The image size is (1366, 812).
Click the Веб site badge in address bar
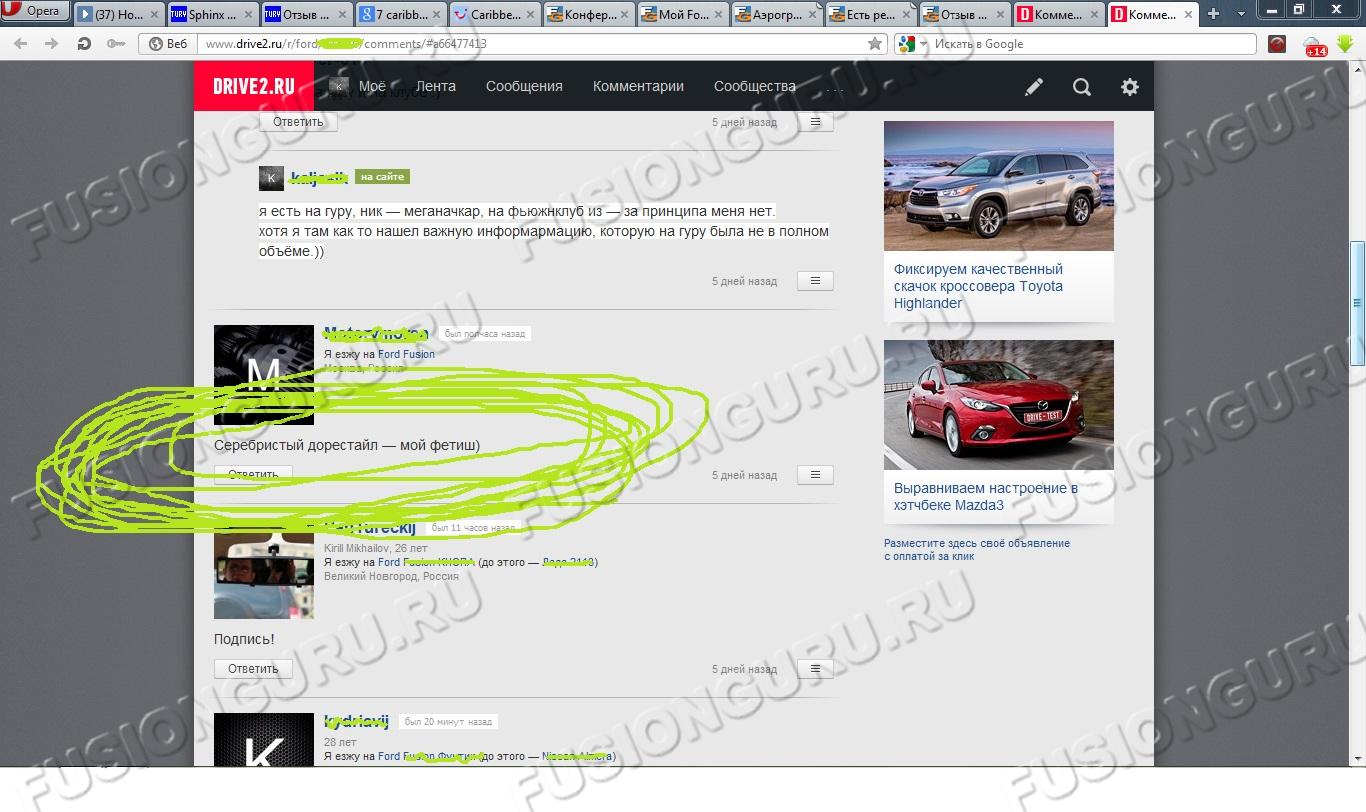pyautogui.click(x=168, y=44)
